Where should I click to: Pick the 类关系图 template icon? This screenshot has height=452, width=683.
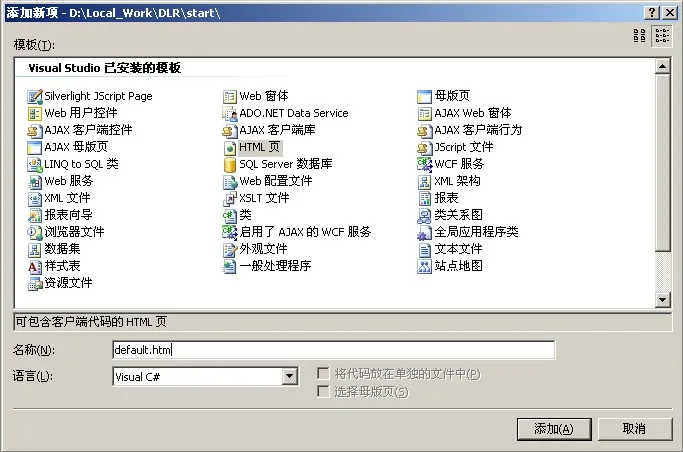click(424, 215)
